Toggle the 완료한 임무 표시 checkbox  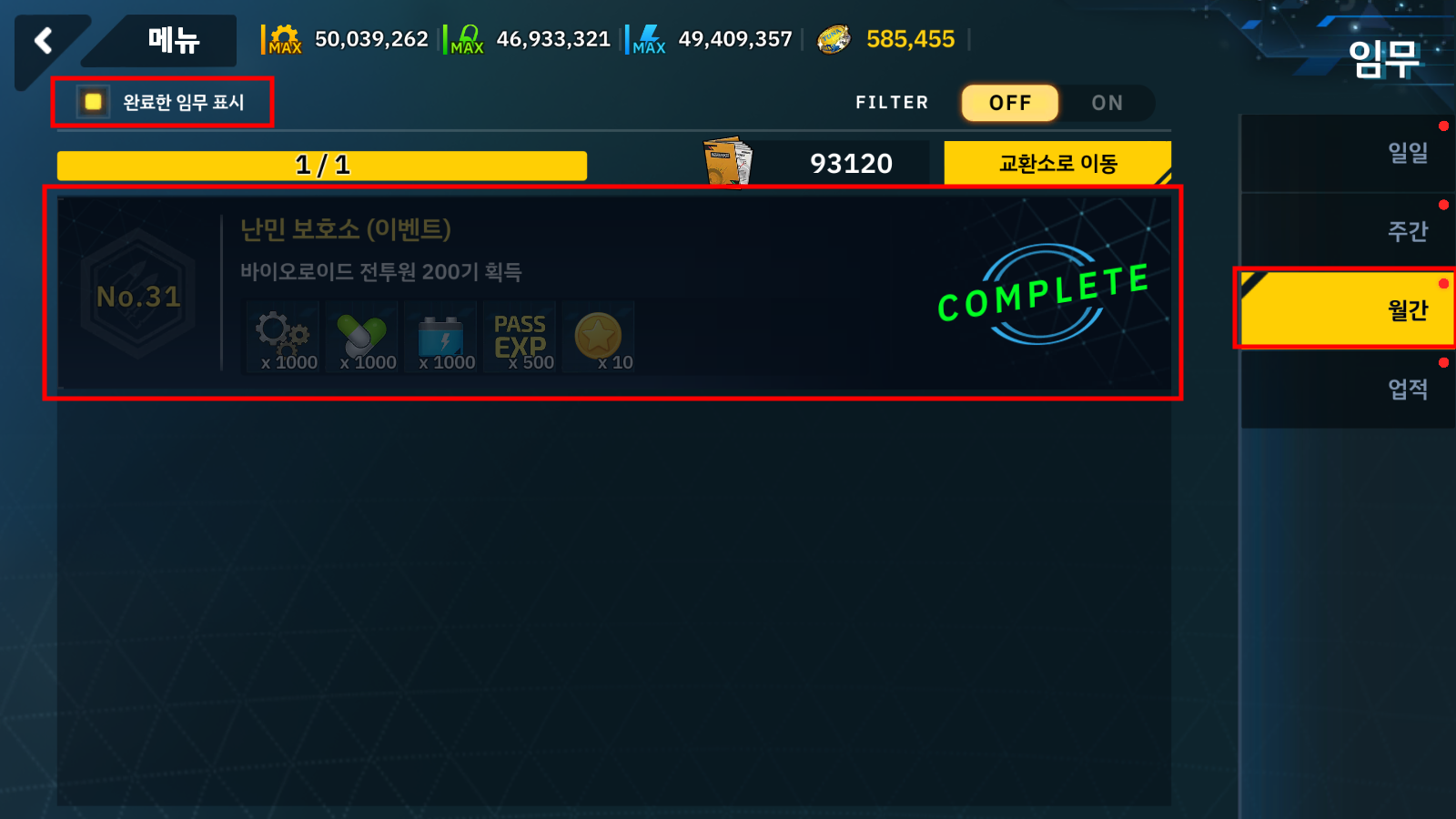point(93,102)
